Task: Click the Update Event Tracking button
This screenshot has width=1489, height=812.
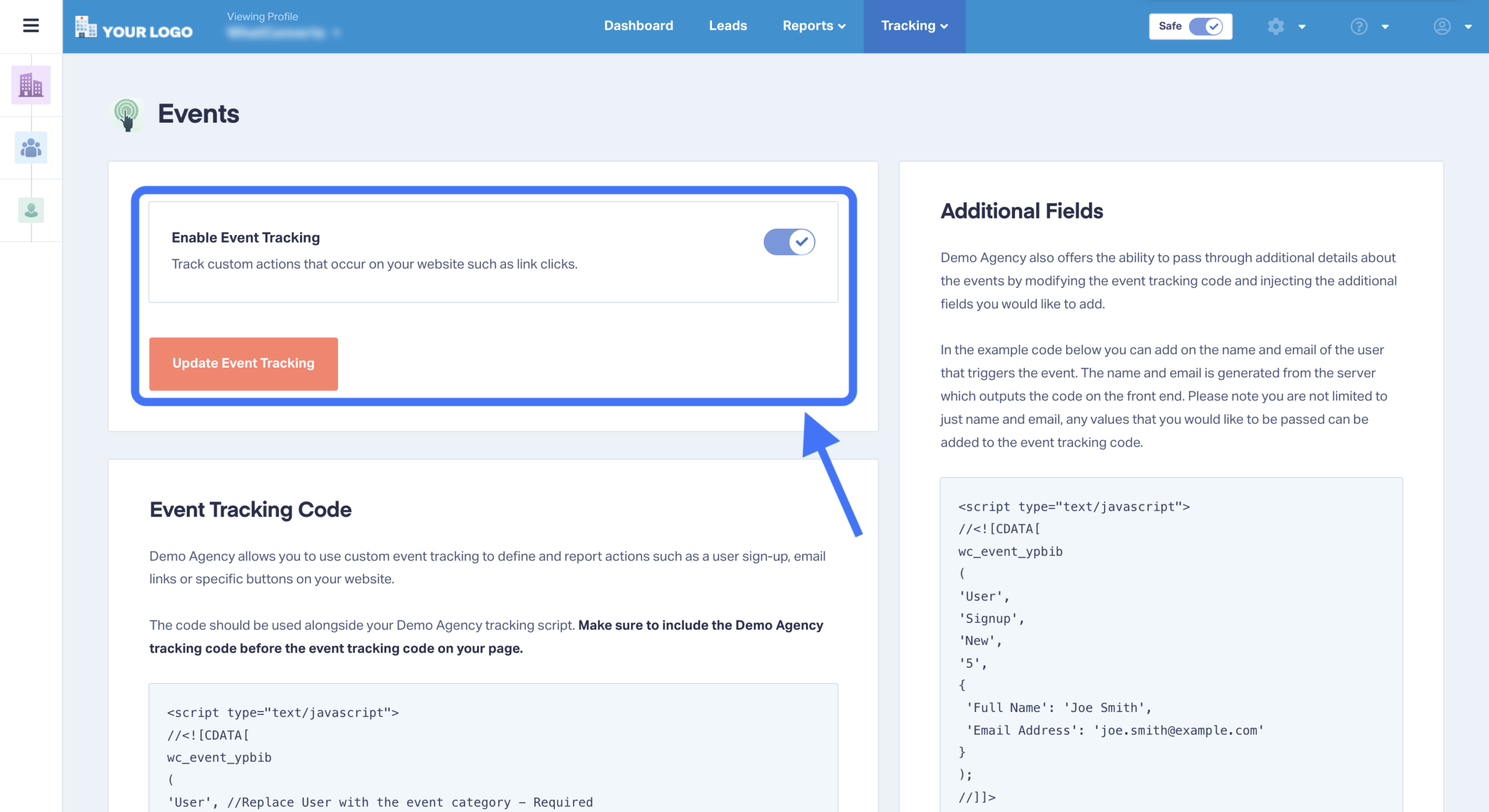Action: tap(243, 364)
